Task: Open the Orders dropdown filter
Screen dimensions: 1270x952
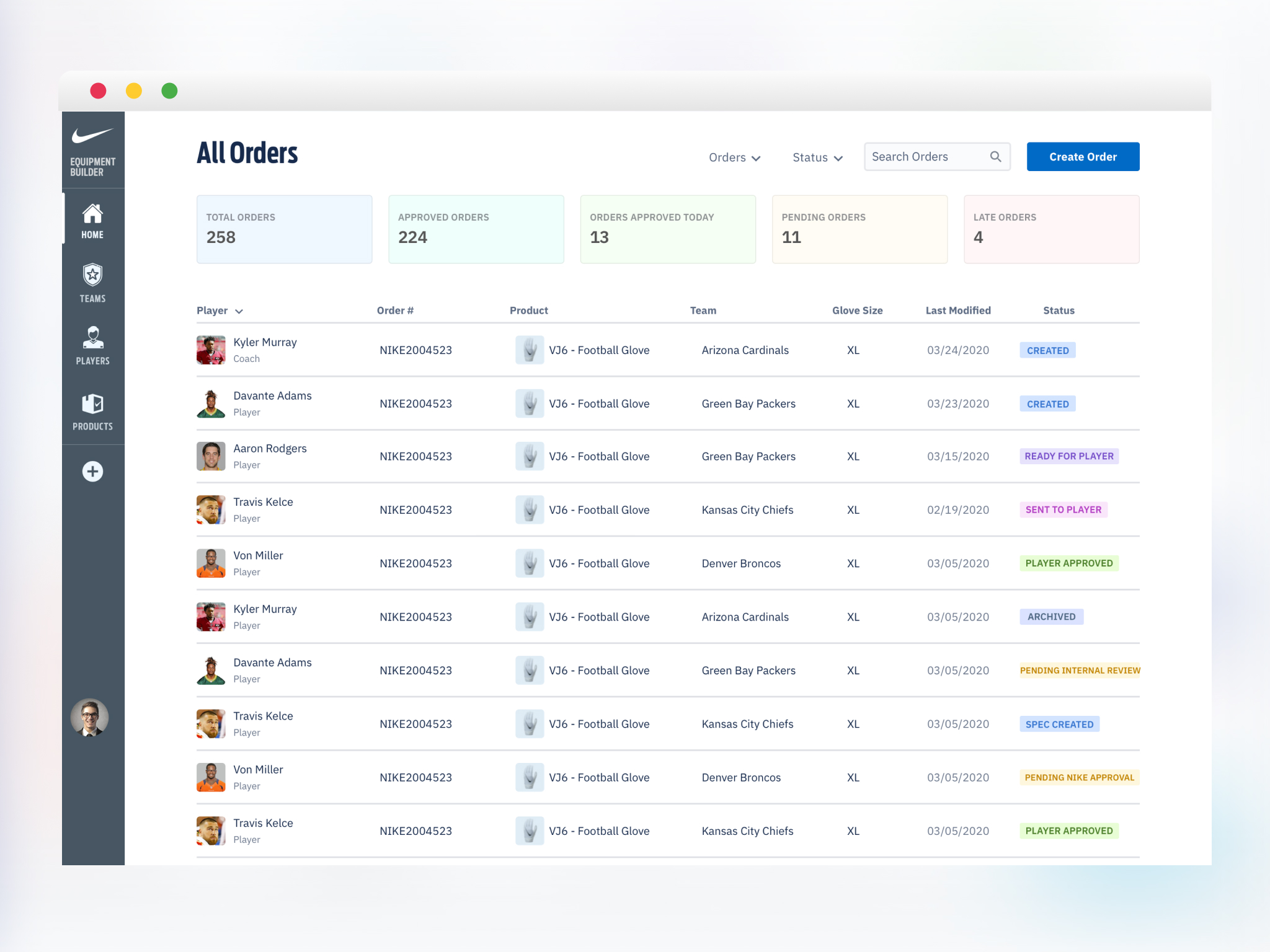Action: click(x=734, y=157)
